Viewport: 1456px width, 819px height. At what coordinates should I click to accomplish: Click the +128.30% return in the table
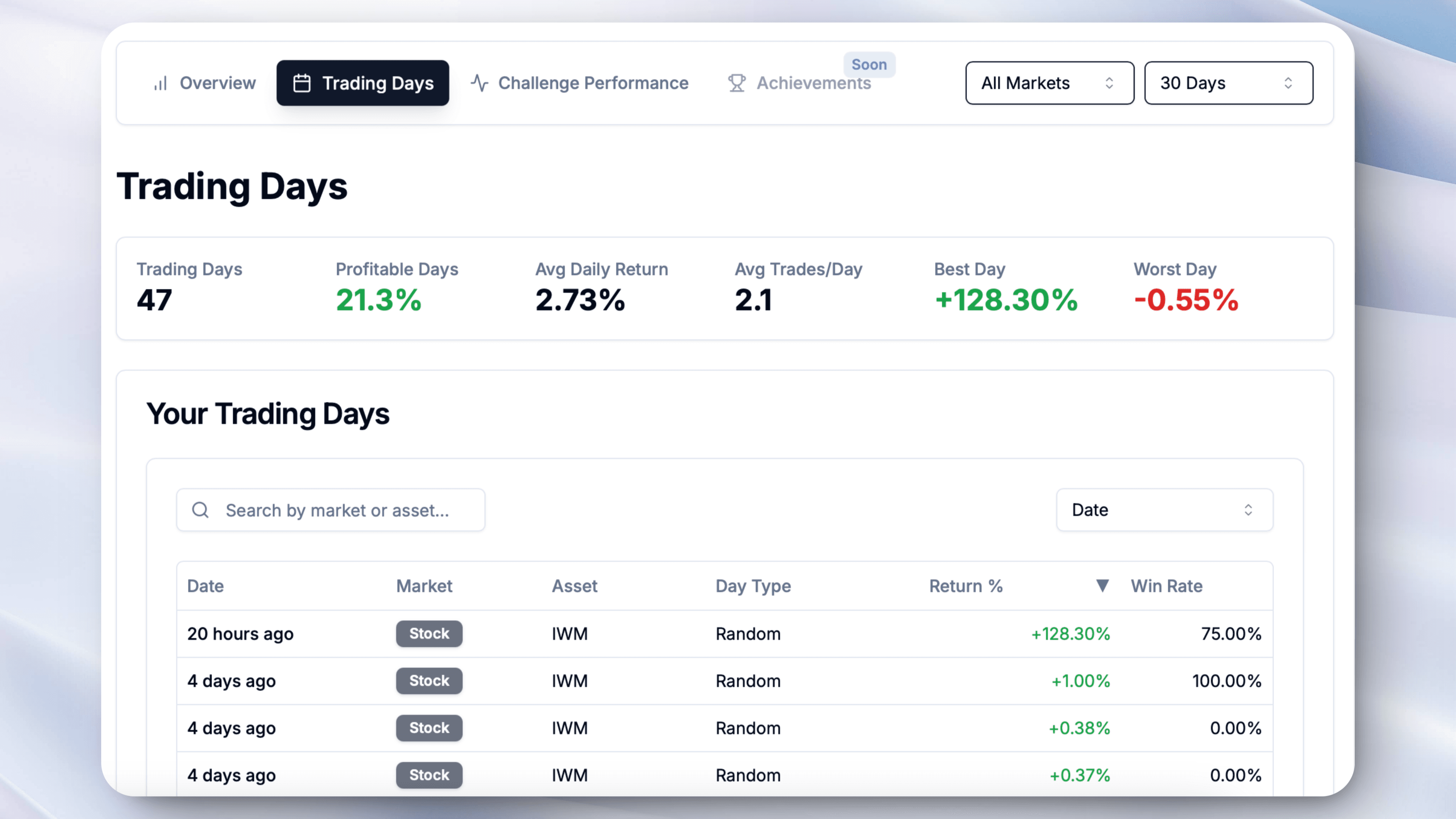pos(1070,634)
